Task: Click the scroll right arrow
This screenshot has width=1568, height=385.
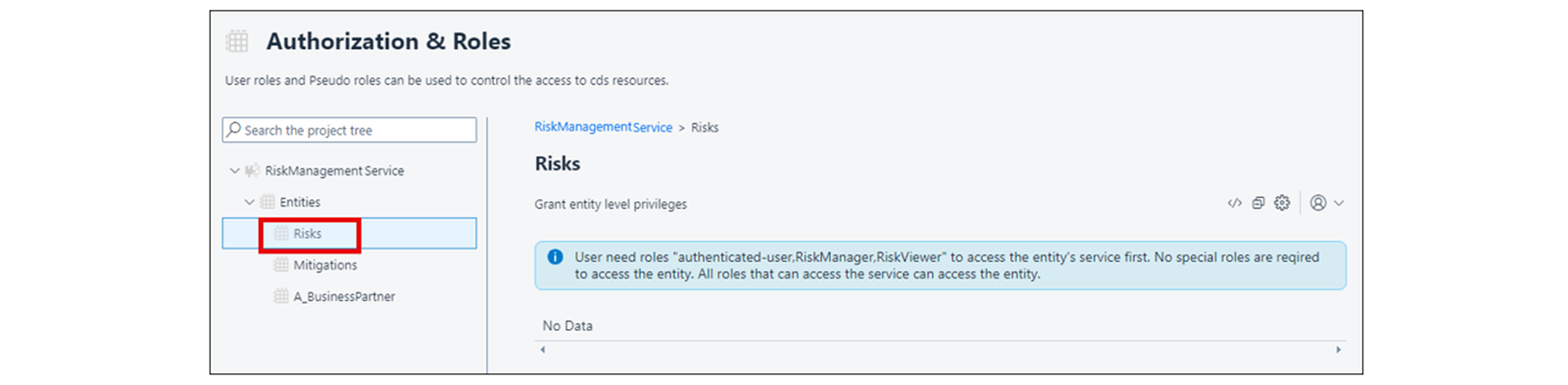Action: click(1339, 350)
